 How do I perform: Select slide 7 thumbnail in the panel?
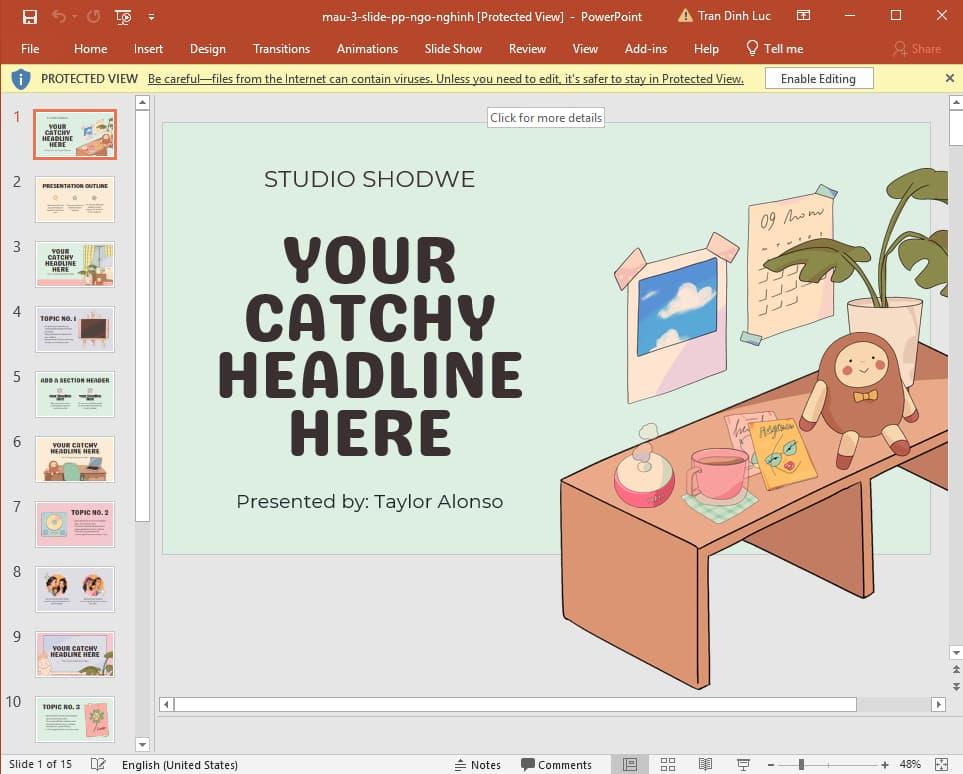coord(75,524)
